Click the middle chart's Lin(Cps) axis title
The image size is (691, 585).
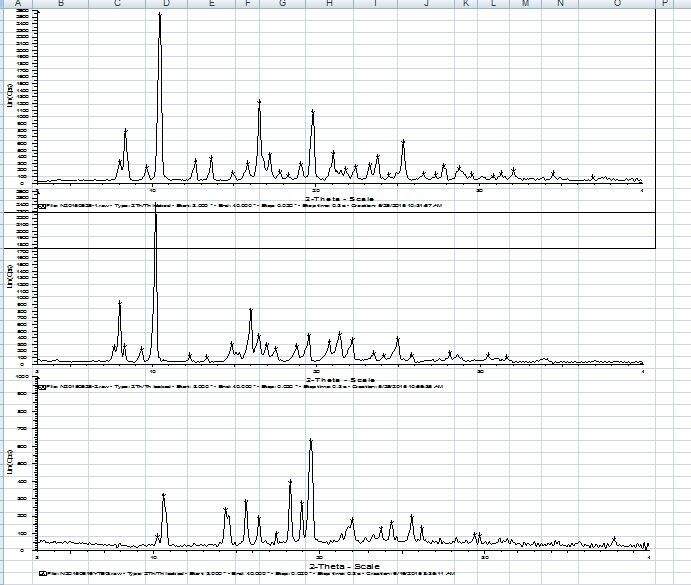(x=10, y=277)
